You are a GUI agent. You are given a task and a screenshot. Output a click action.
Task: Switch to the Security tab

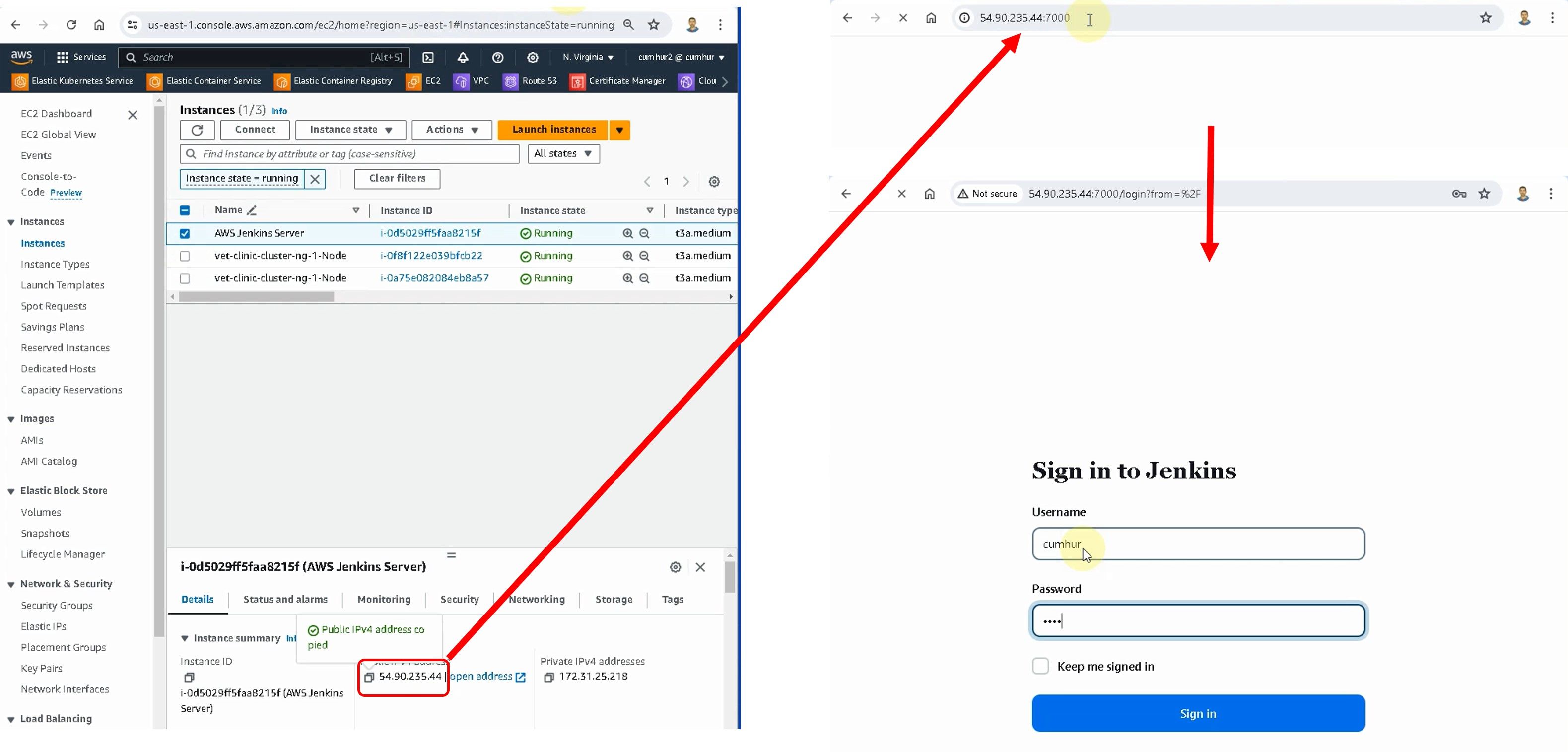point(459,599)
